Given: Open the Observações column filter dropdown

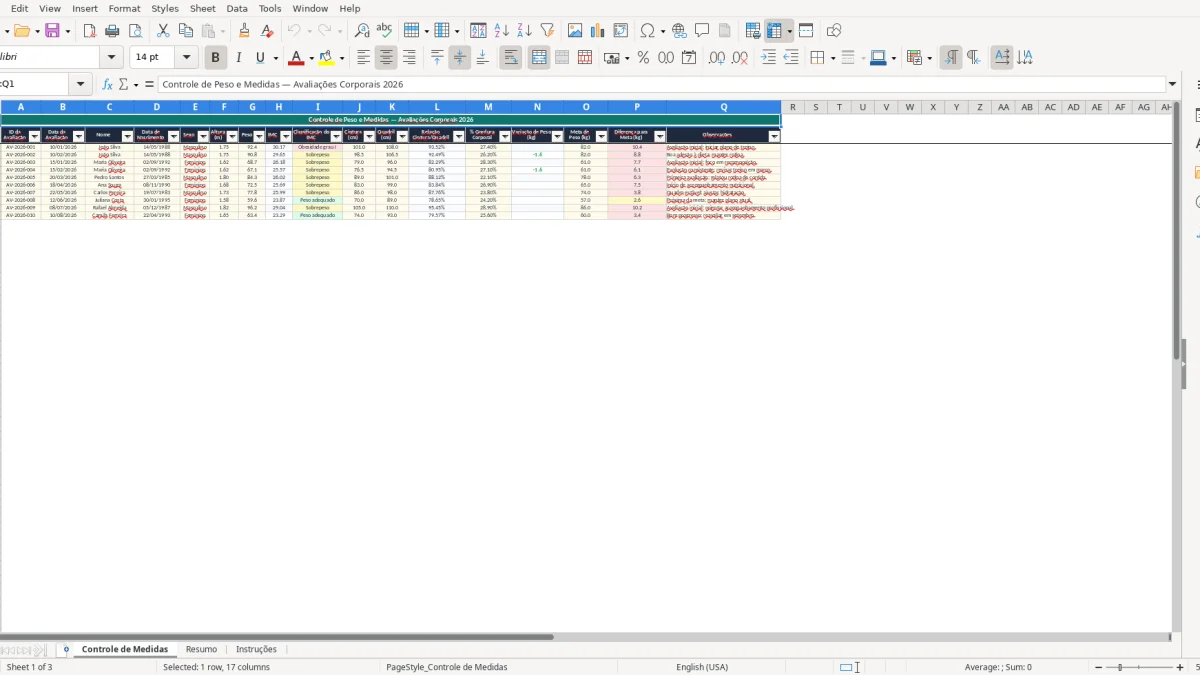Looking at the screenshot, I should tap(774, 136).
